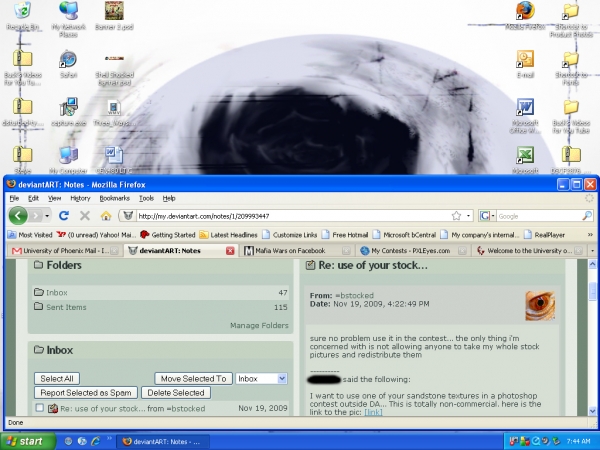Screen dimensions: 600x450
Task: Open the back/forward history dropdown
Action: coord(47,216)
